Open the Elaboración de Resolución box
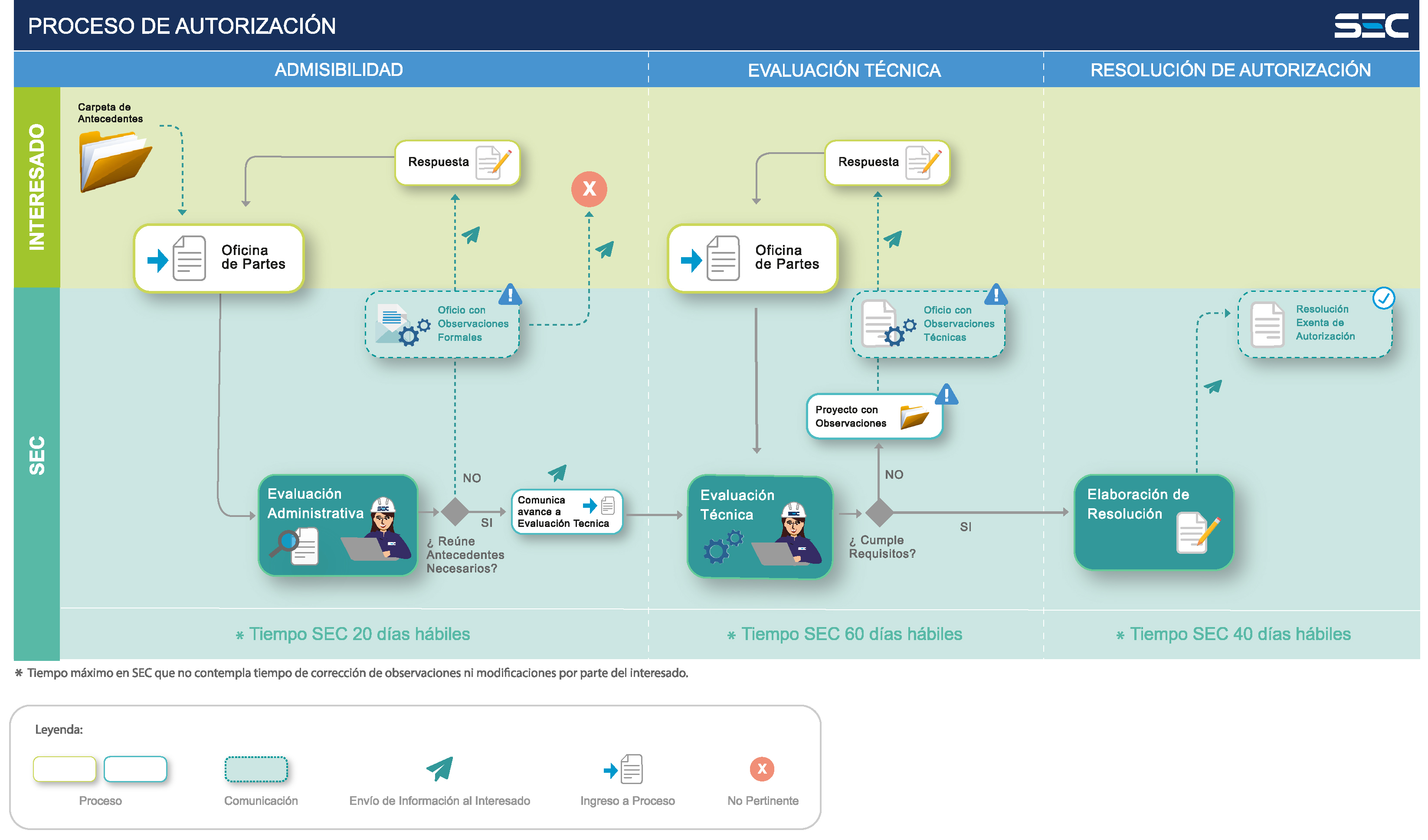 pyautogui.click(x=1154, y=522)
